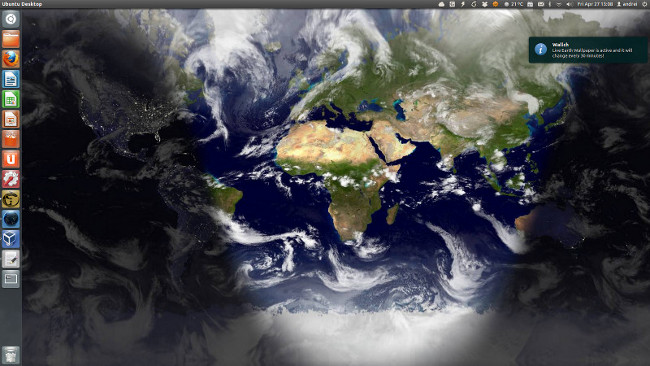Open the Ubuntu Dash home button
The image size is (650, 366).
11,19
